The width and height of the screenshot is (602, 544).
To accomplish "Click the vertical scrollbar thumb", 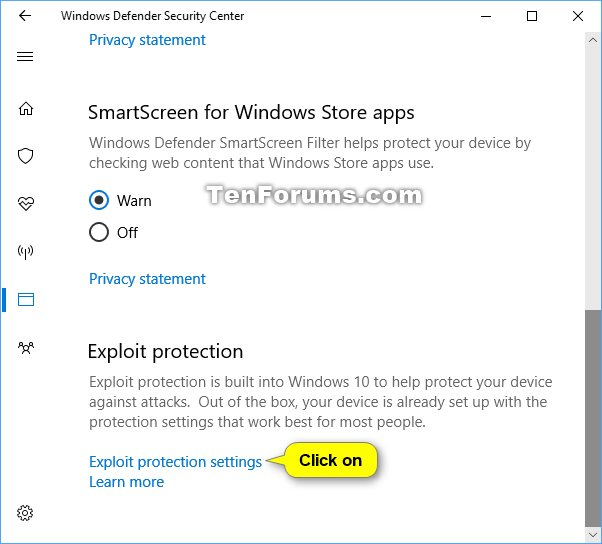I will (x=593, y=418).
